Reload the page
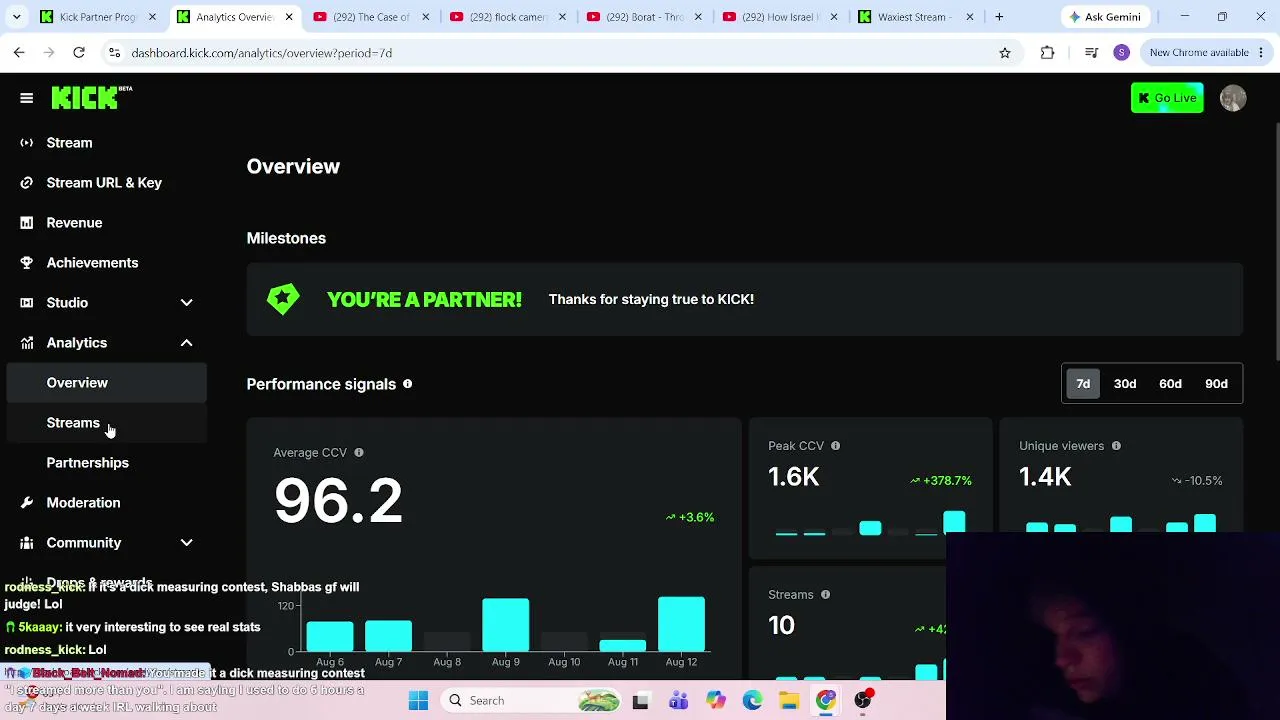 click(79, 53)
